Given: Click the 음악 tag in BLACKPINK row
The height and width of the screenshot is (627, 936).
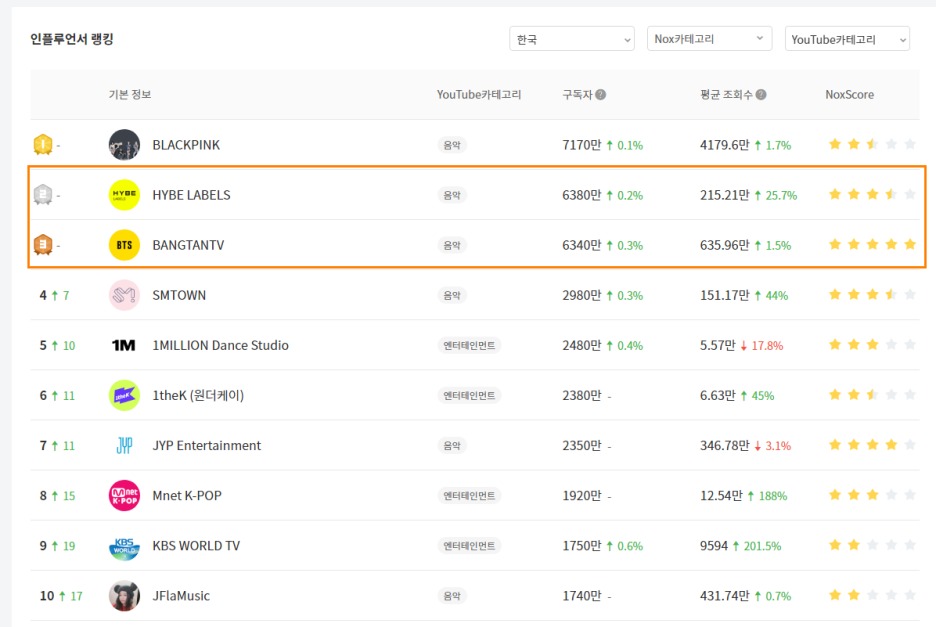Looking at the screenshot, I should pos(452,145).
